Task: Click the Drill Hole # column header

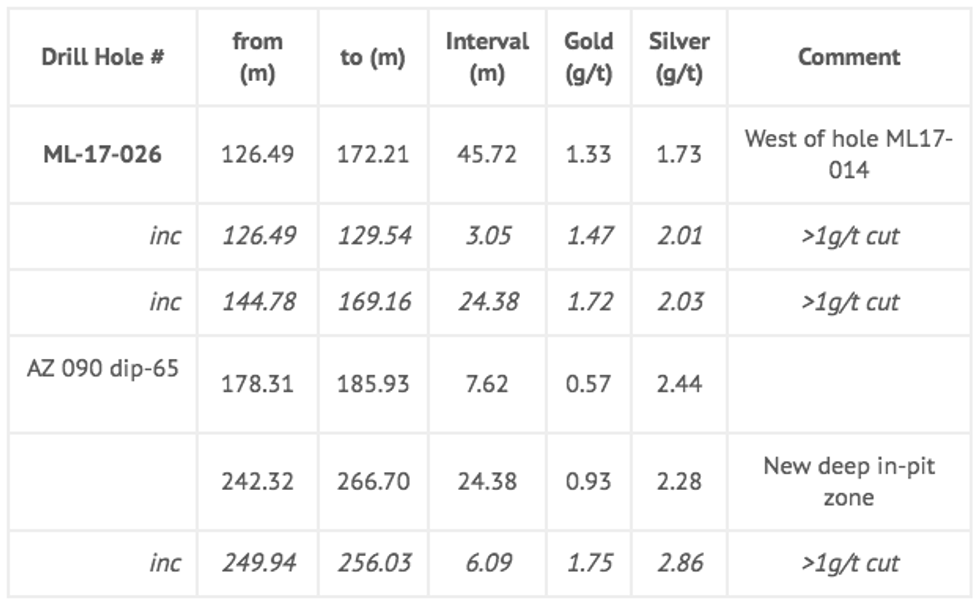Action: [x=103, y=57]
